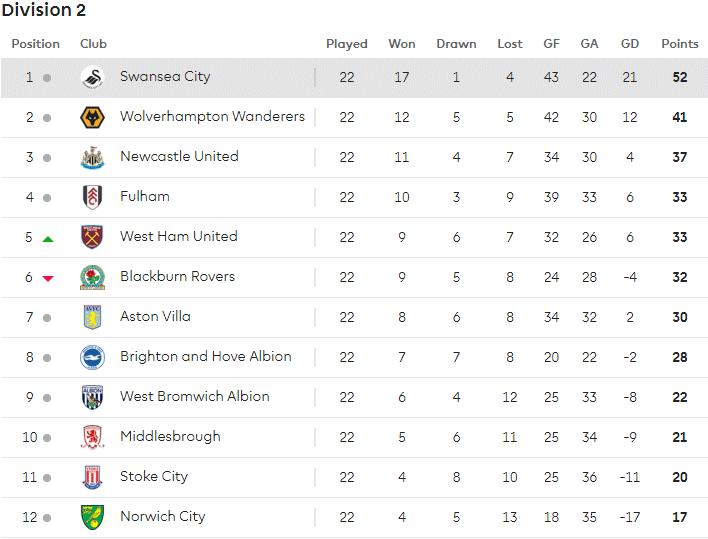The width and height of the screenshot is (708, 539).
Task: Click the West Bromwich Albion crest
Action: click(93, 397)
